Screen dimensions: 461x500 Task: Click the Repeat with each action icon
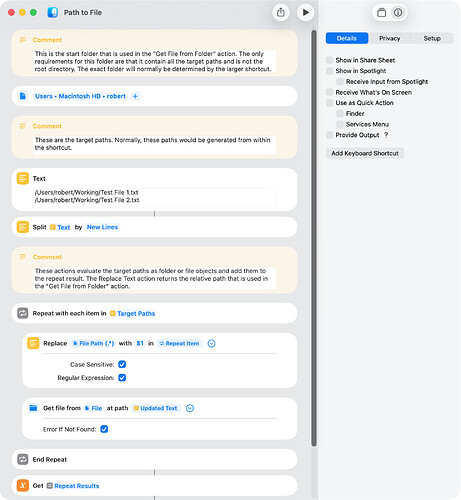[23, 313]
